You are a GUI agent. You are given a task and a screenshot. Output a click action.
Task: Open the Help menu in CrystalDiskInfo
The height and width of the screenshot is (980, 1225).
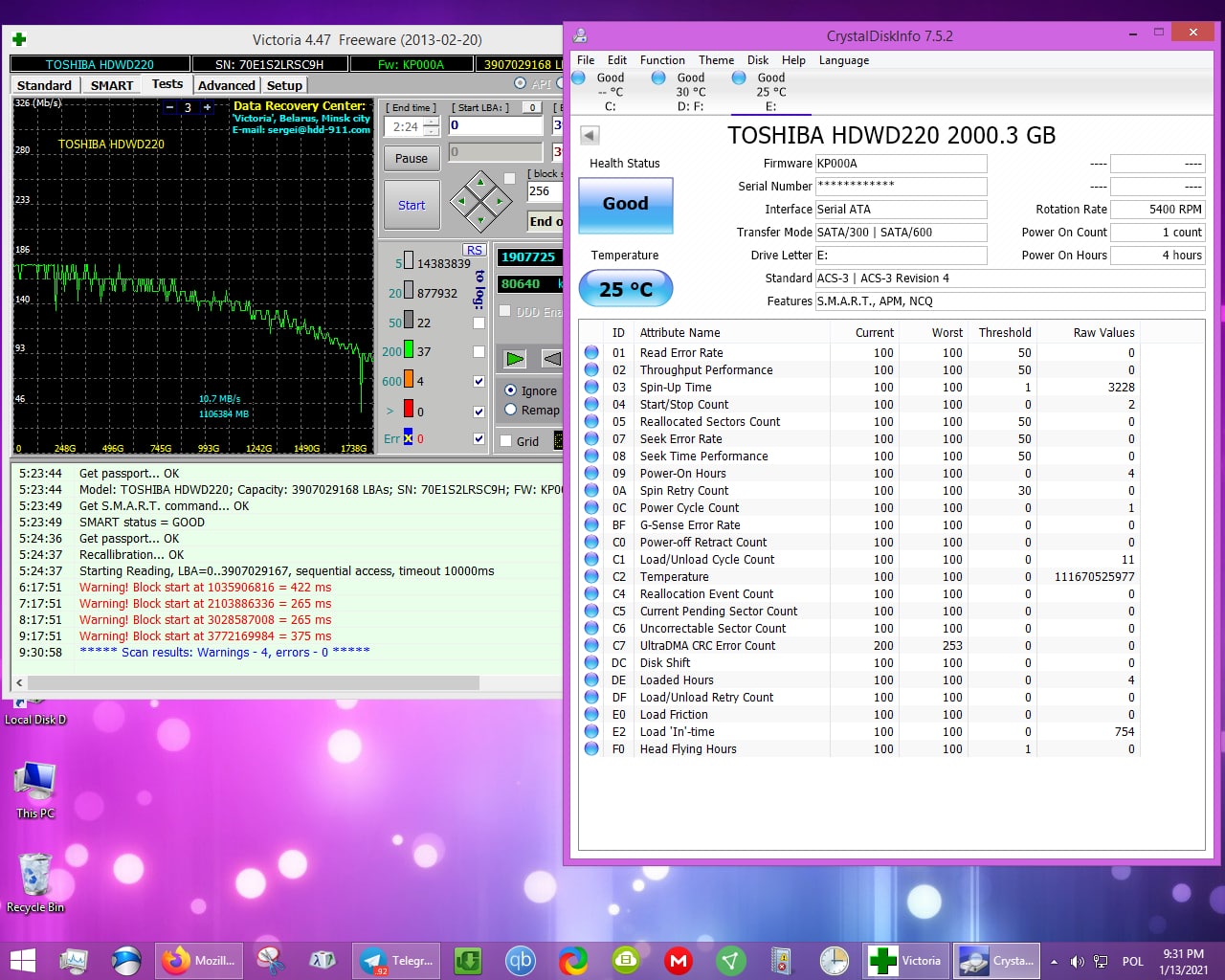pyautogui.click(x=793, y=60)
